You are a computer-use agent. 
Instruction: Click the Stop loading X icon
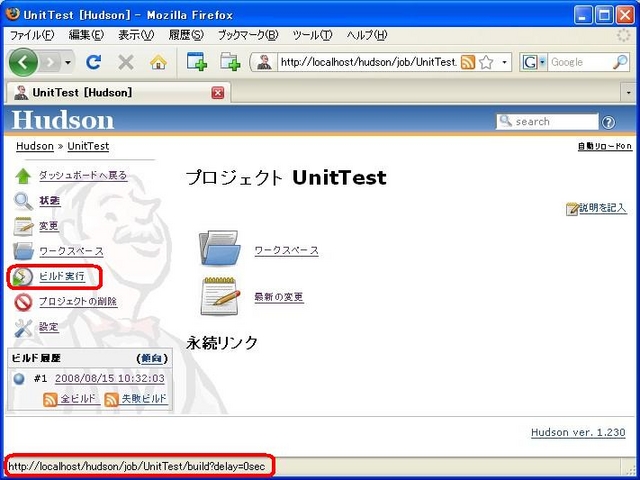coord(126,62)
